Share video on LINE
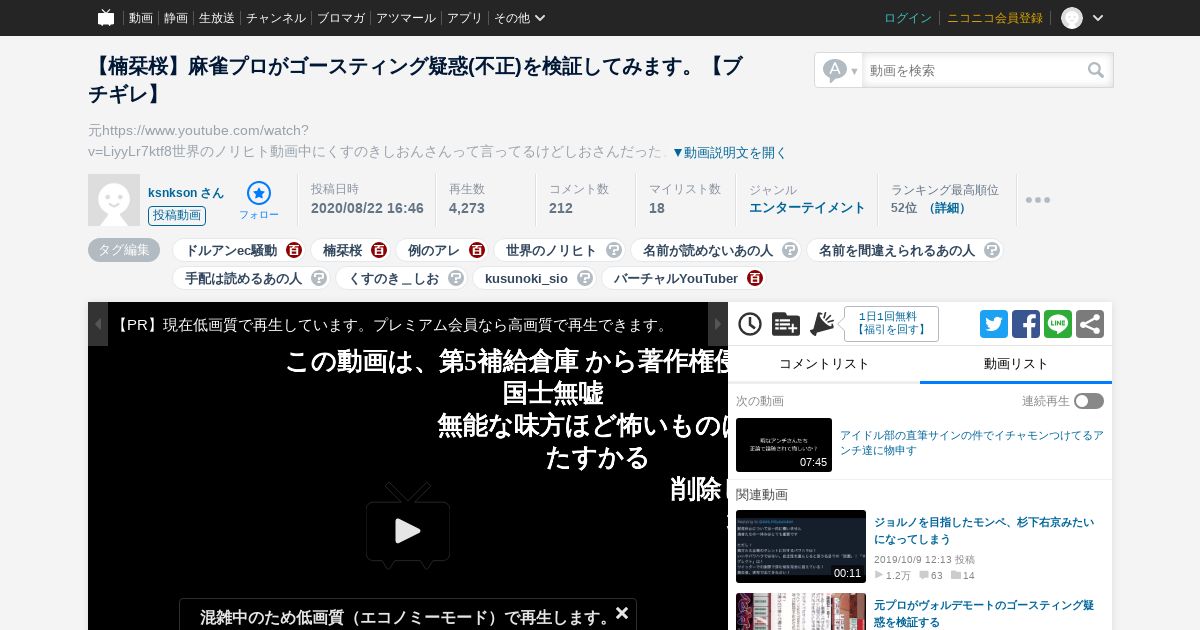Image resolution: width=1200 pixels, height=630 pixels. coord(1058,324)
